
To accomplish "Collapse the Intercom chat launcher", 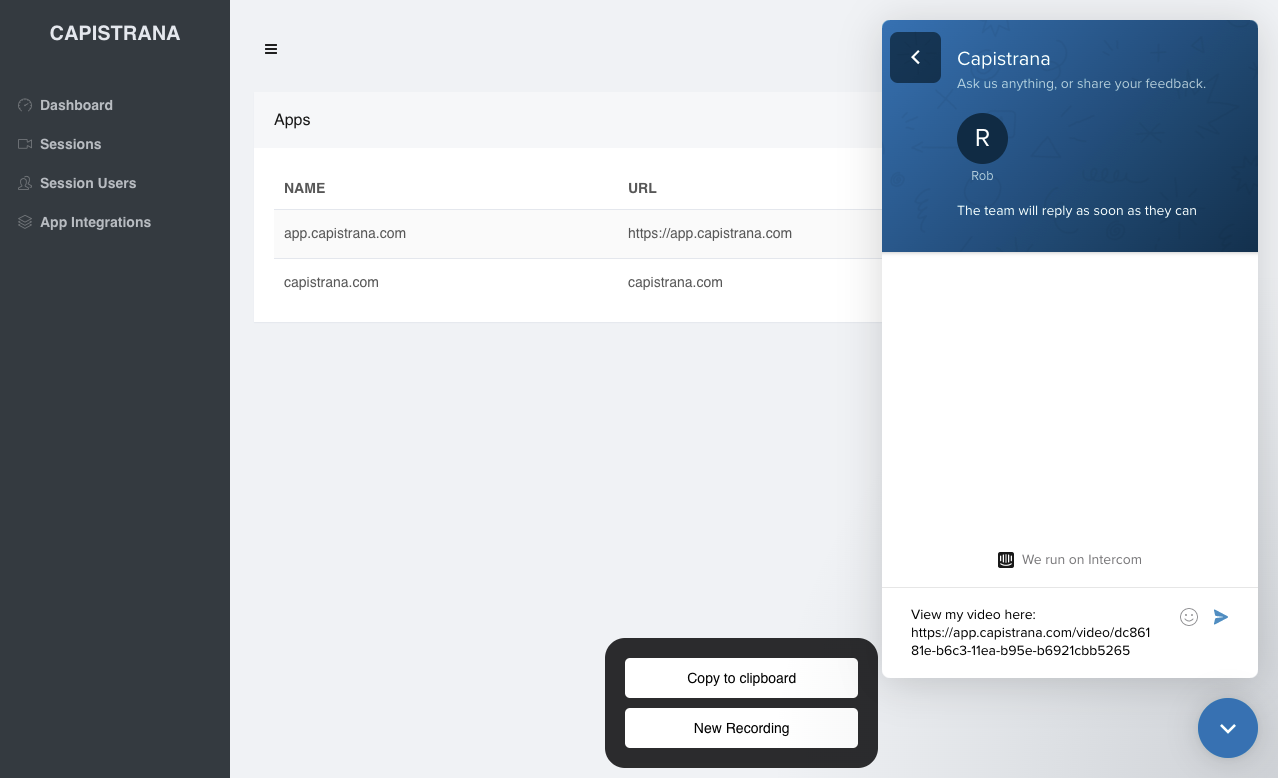I will 1228,728.
